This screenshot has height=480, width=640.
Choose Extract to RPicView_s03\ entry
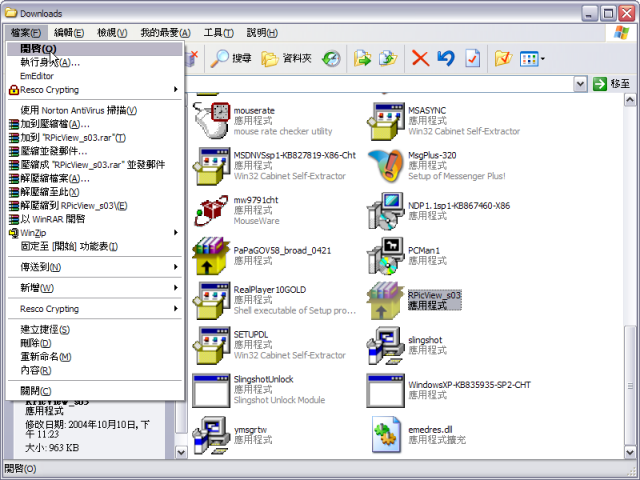tap(95, 206)
